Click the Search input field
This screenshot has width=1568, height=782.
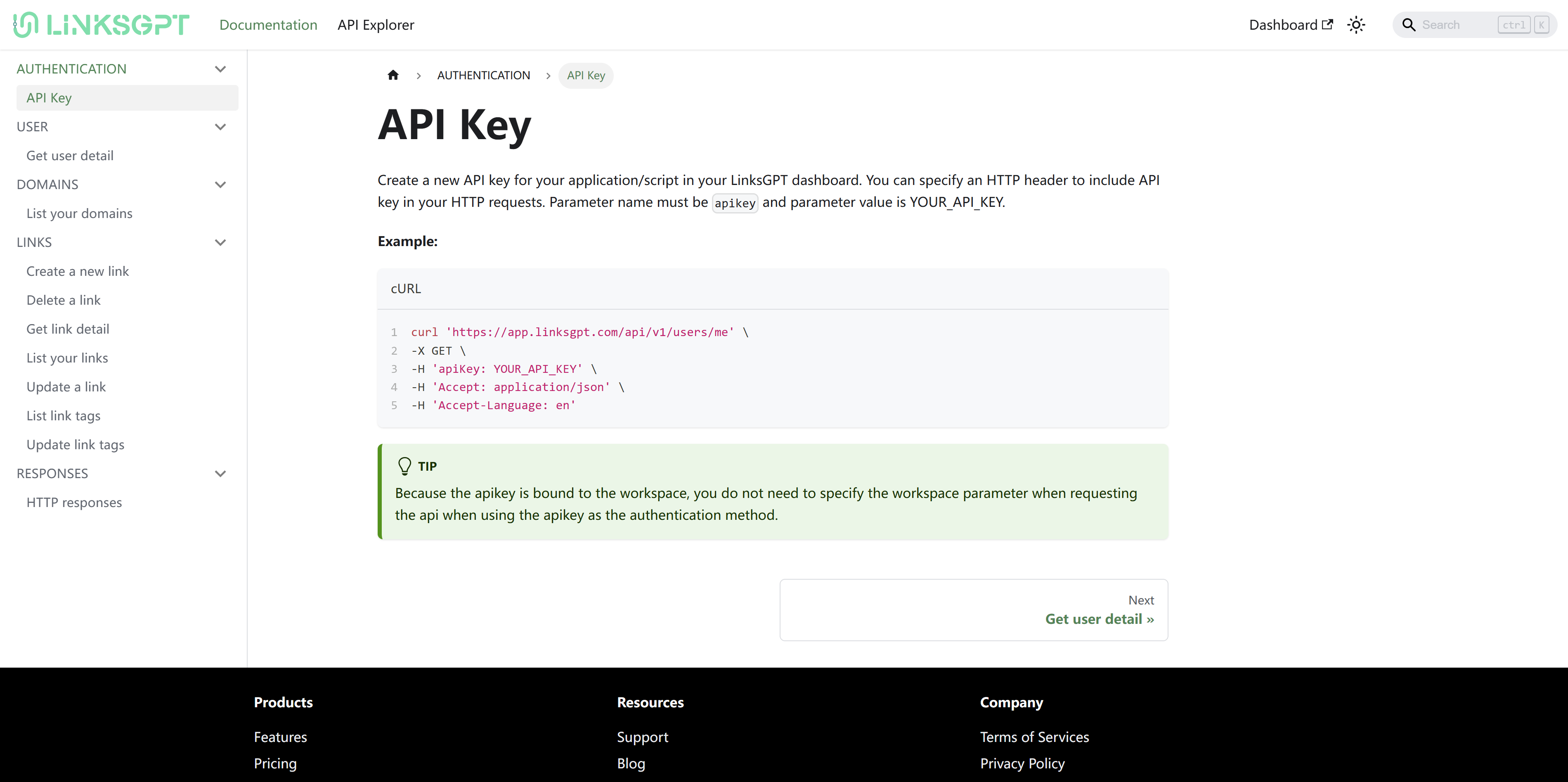click(x=1458, y=25)
